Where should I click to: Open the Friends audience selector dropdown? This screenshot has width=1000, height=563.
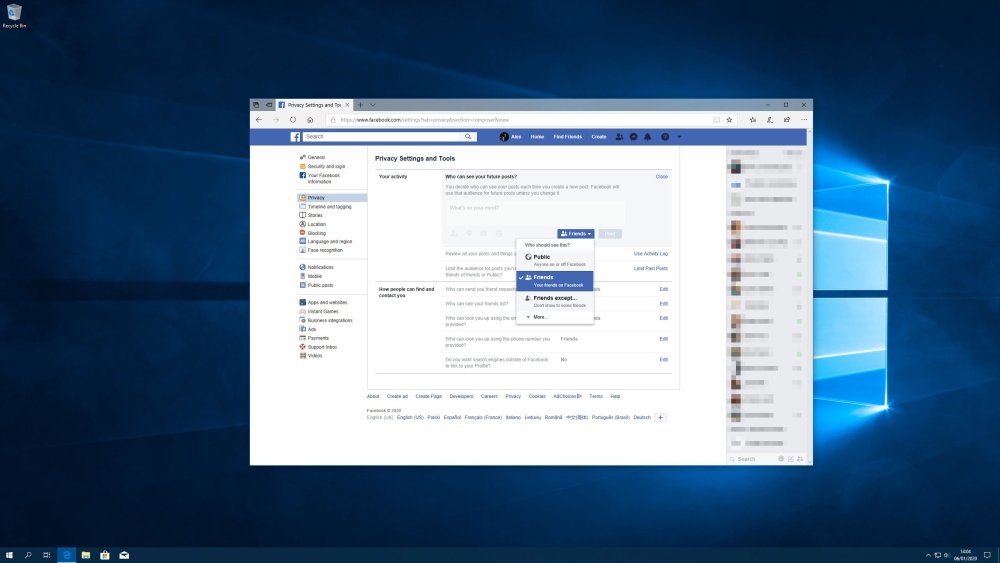click(576, 233)
